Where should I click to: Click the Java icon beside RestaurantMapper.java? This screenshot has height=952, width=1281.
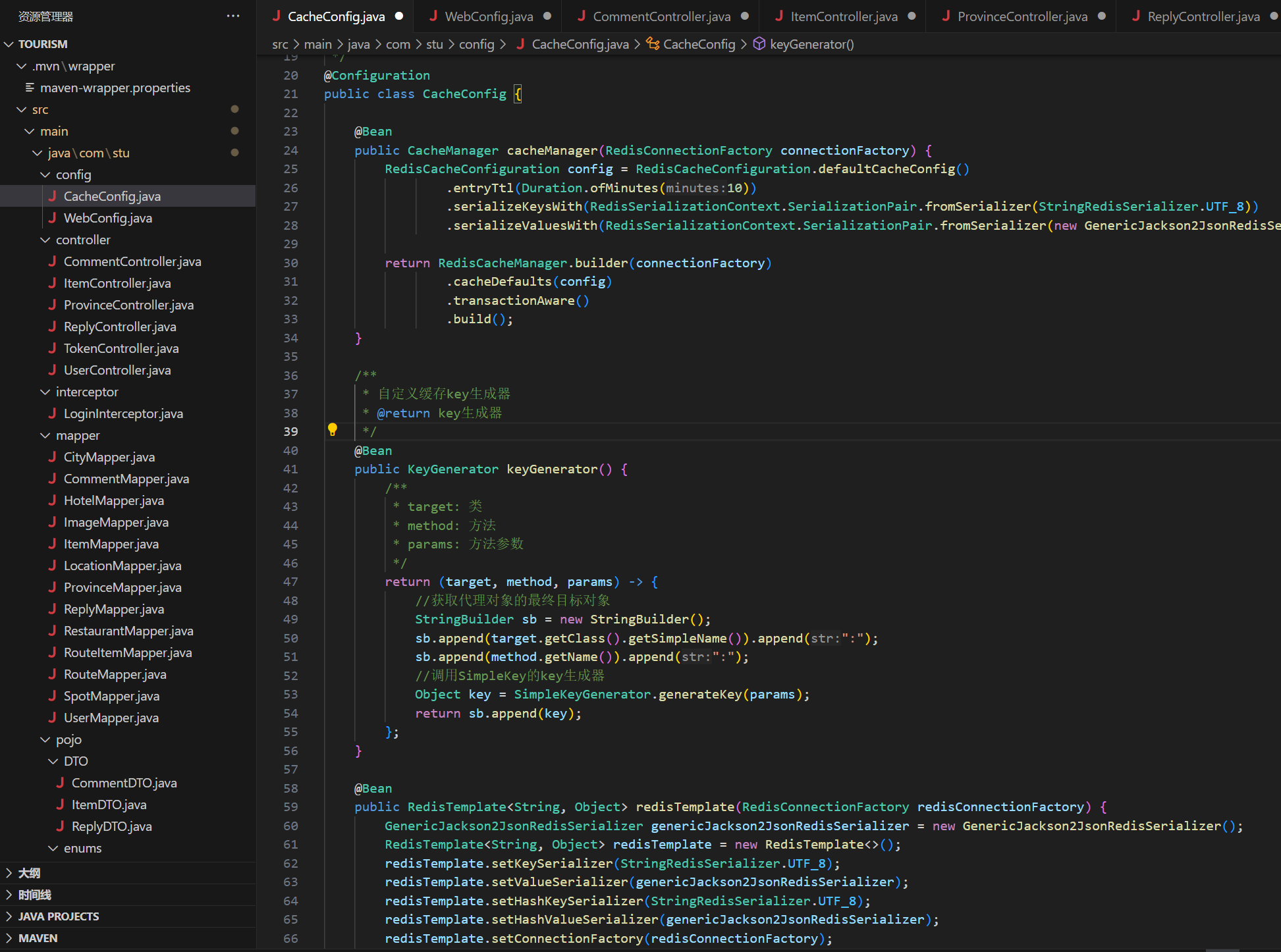52,630
